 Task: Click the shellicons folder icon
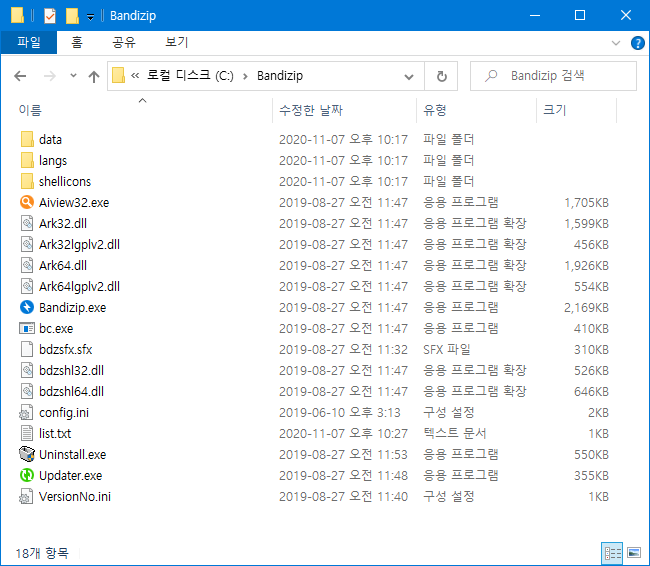pos(27,181)
